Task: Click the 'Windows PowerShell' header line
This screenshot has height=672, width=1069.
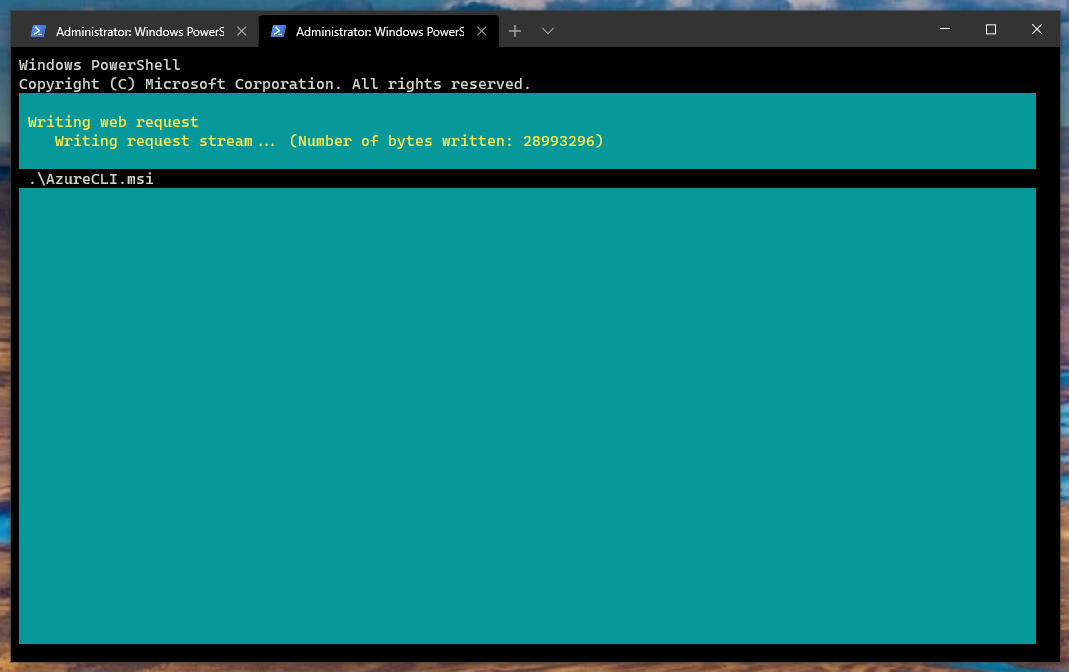Action: 100,65
